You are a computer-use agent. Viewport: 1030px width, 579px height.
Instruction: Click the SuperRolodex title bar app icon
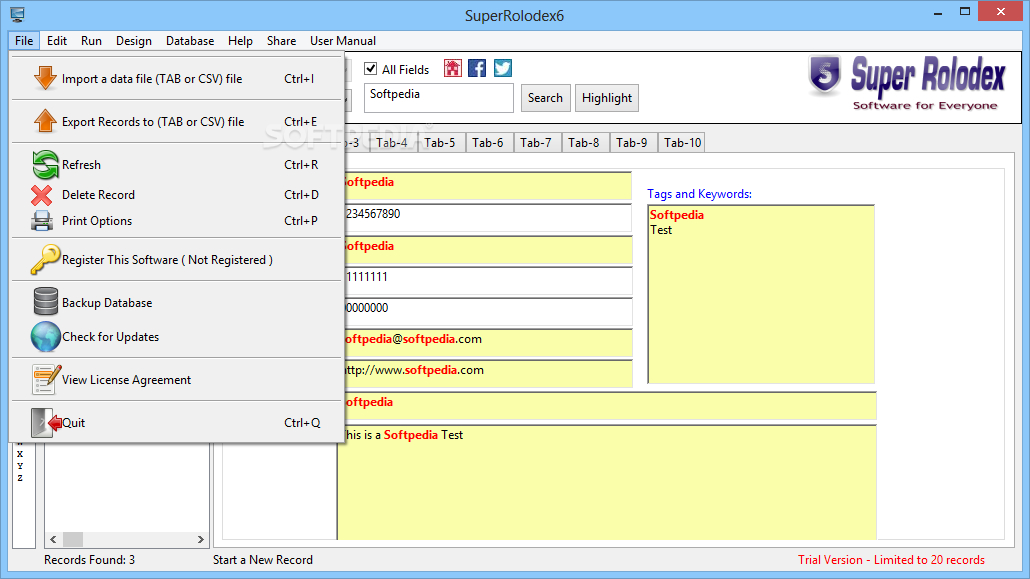[18, 14]
